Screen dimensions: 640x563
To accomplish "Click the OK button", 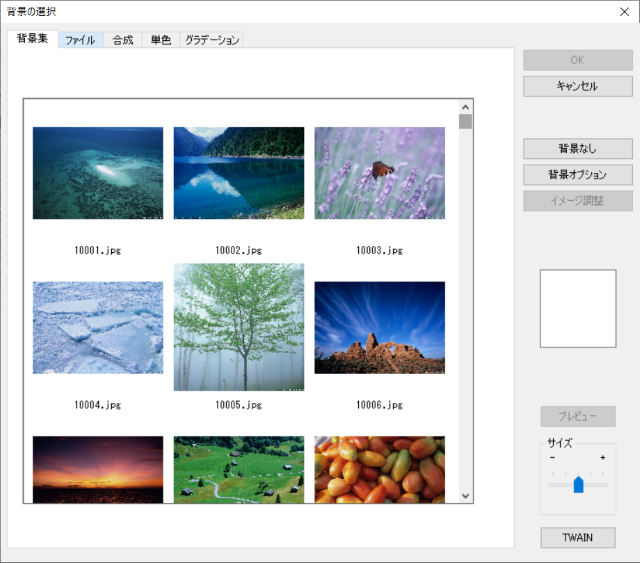I will point(578,60).
